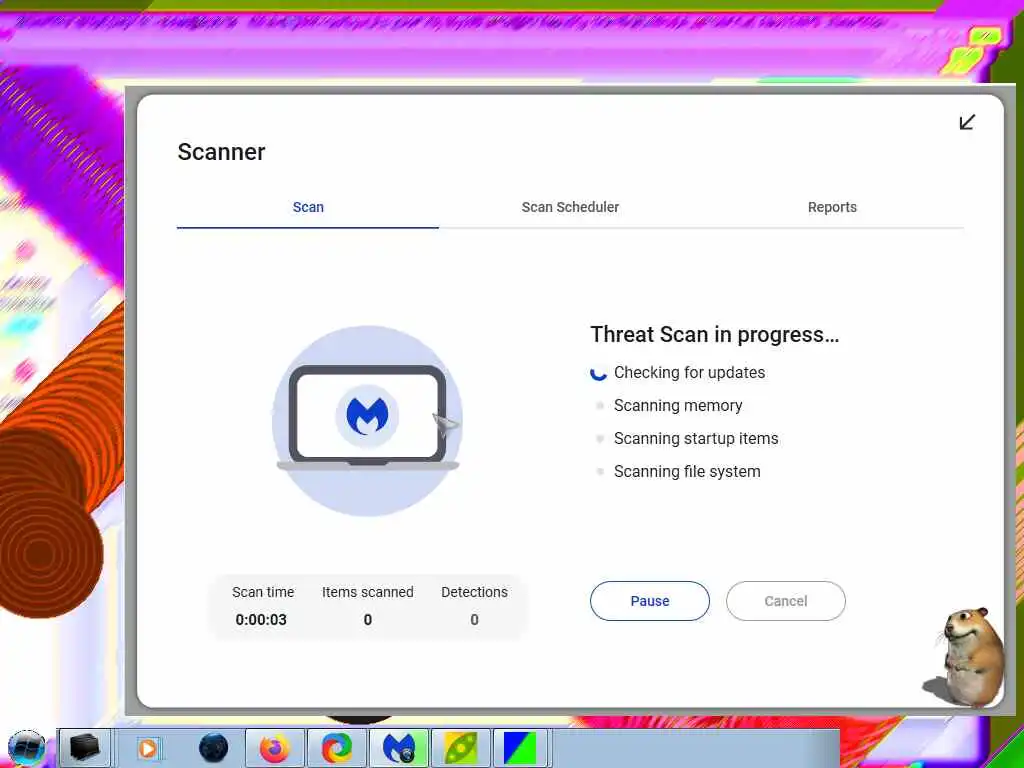Select the Scanning file system text
This screenshot has height=768, width=1024.
[x=687, y=472]
